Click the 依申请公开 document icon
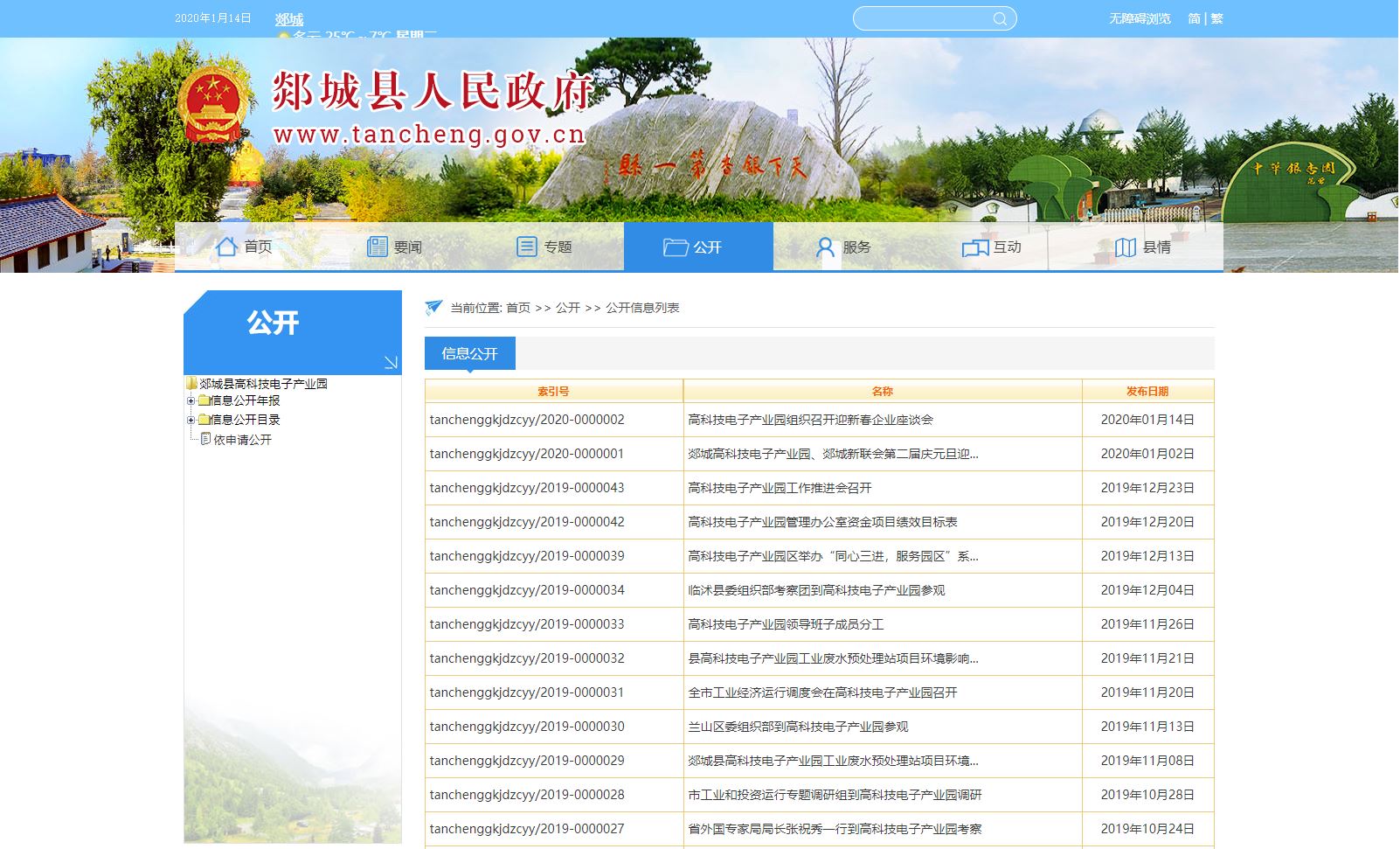 click(206, 439)
